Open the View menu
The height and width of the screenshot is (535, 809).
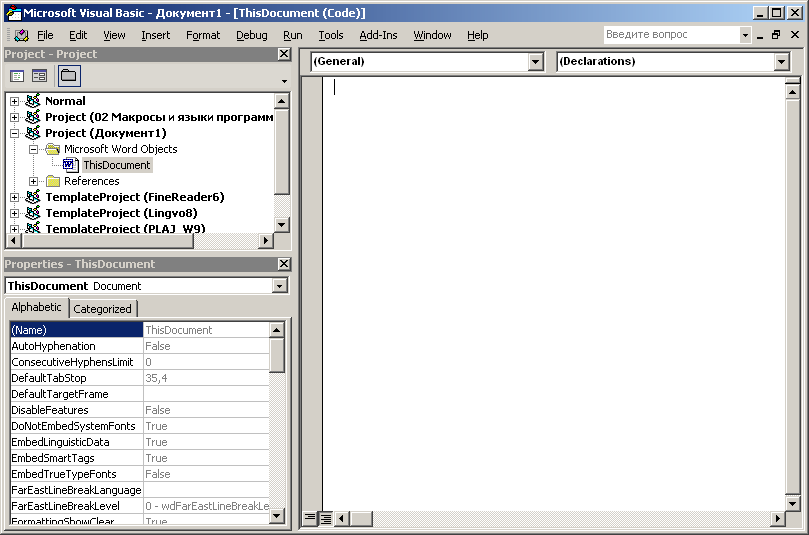click(x=114, y=35)
